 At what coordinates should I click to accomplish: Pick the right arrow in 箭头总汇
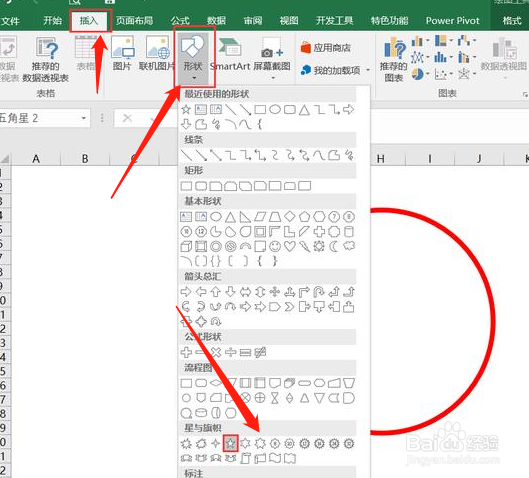(186, 291)
